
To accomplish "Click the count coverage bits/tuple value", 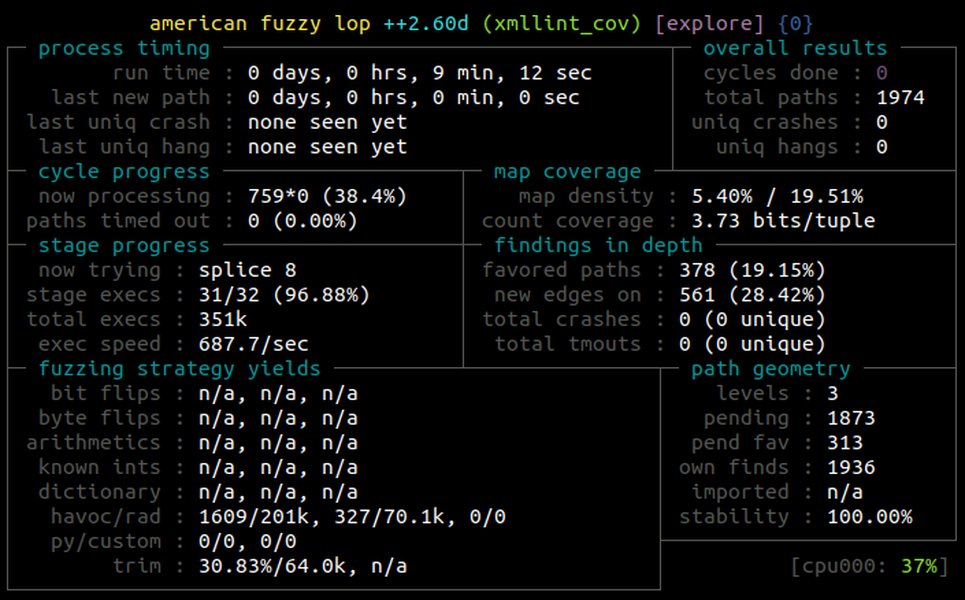I will coord(783,221).
